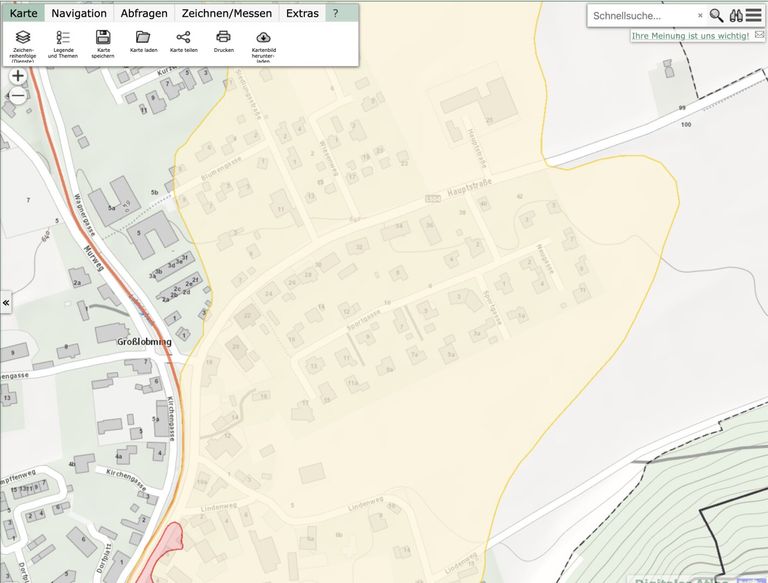Open binoculars advanced search
Image resolution: width=768 pixels, height=583 pixels.
click(x=736, y=15)
